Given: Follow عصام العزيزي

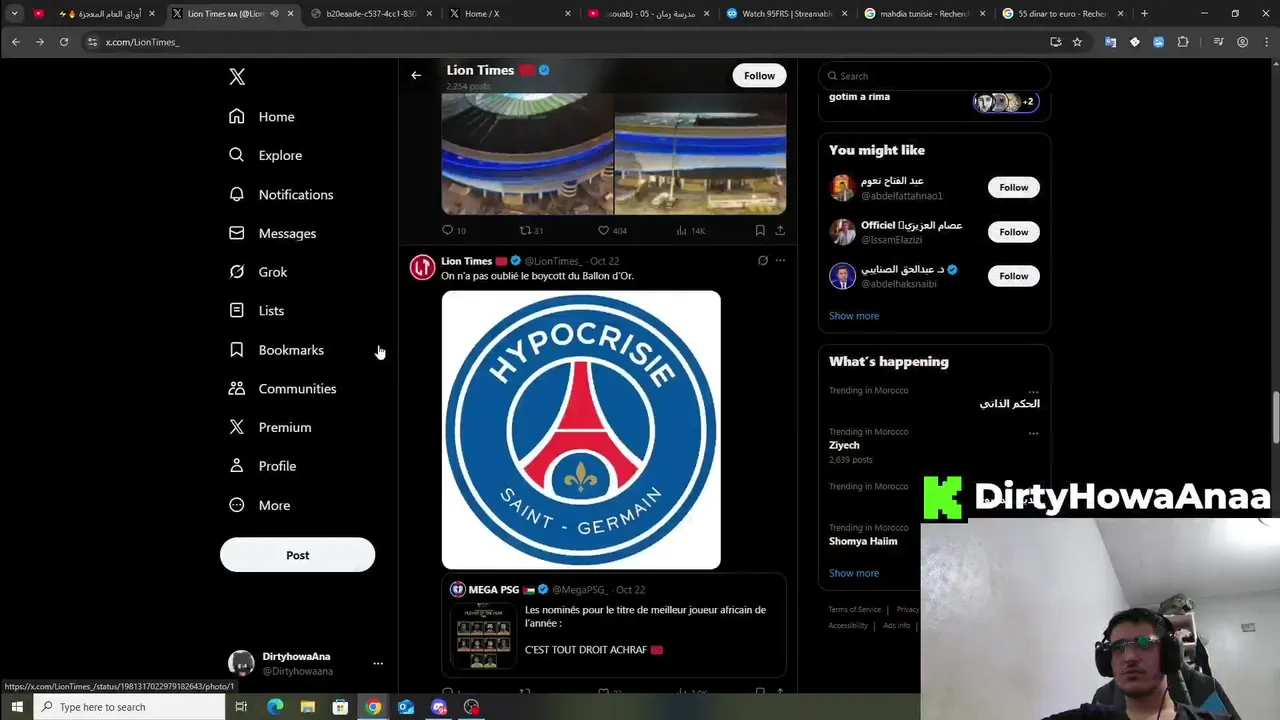Looking at the screenshot, I should click(1013, 232).
